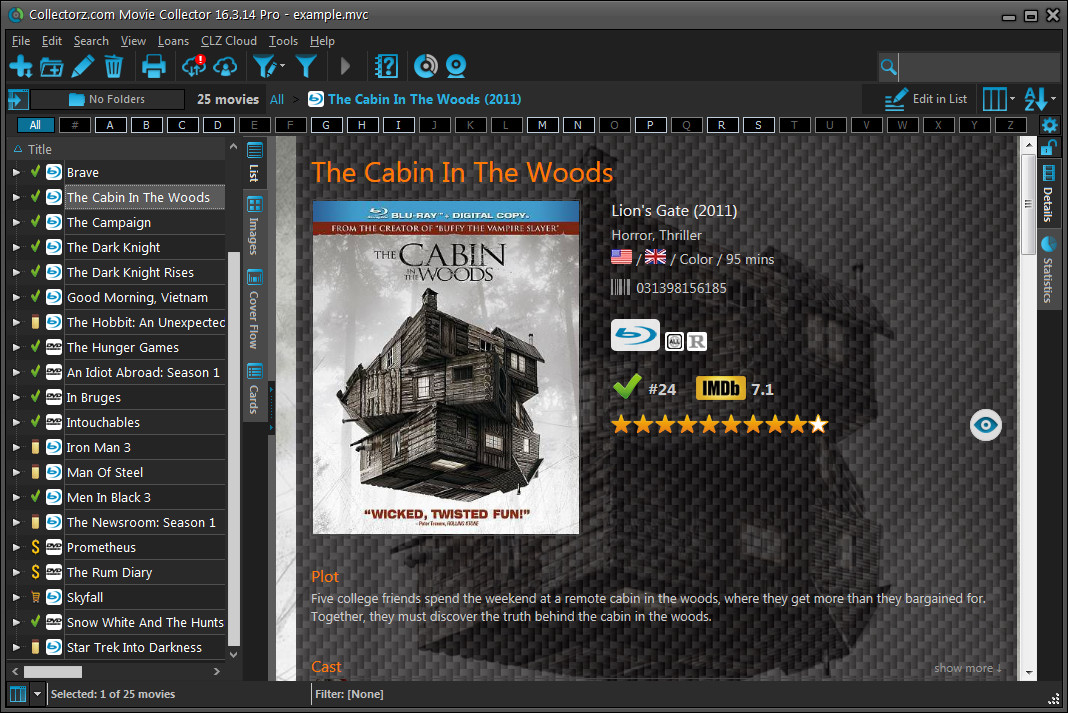Viewport: 1068px width, 713px height.
Task: Click the cloud account icon with person
Action: [225, 66]
